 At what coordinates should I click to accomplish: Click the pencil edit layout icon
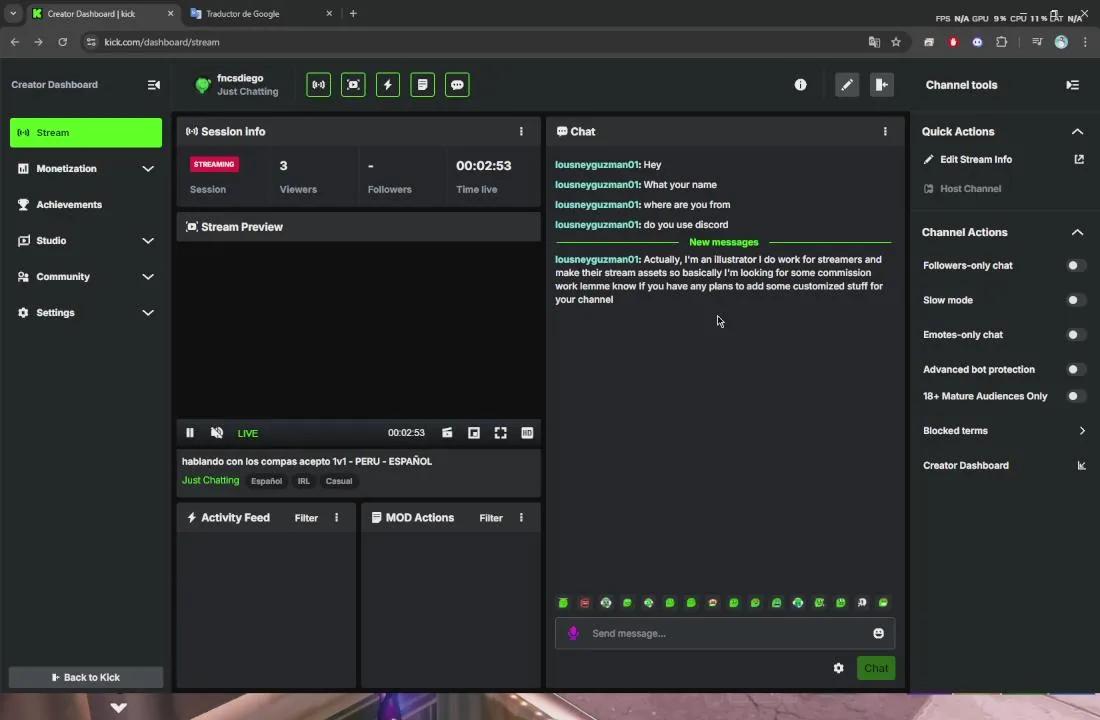(847, 85)
